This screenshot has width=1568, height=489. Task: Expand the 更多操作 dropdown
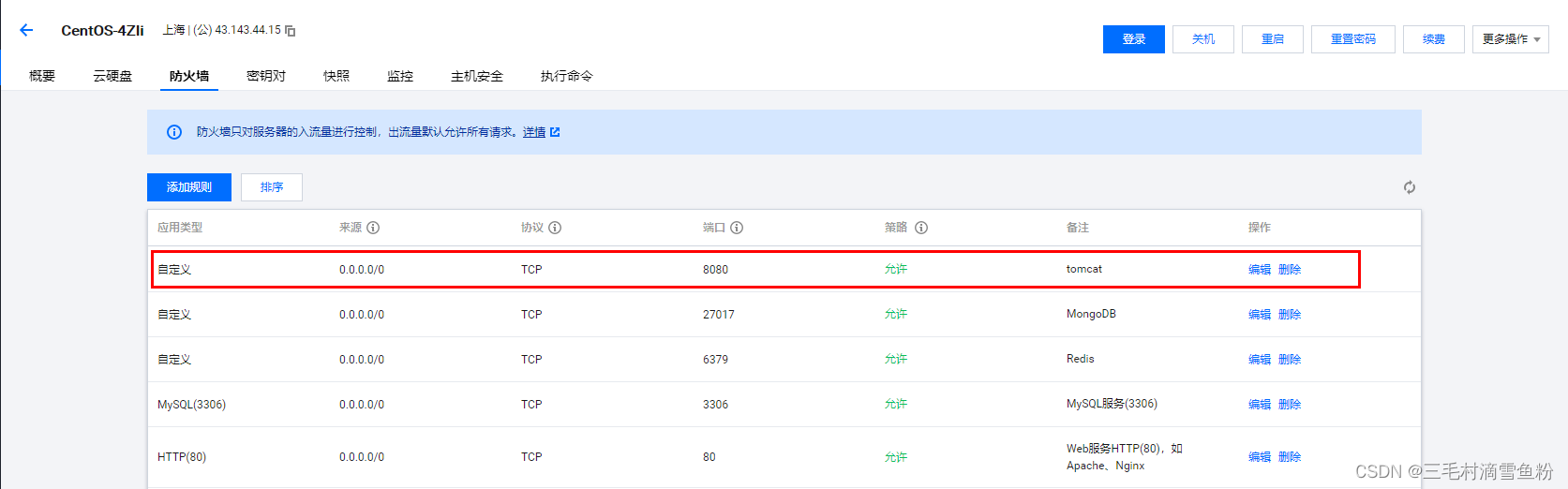point(1510,39)
